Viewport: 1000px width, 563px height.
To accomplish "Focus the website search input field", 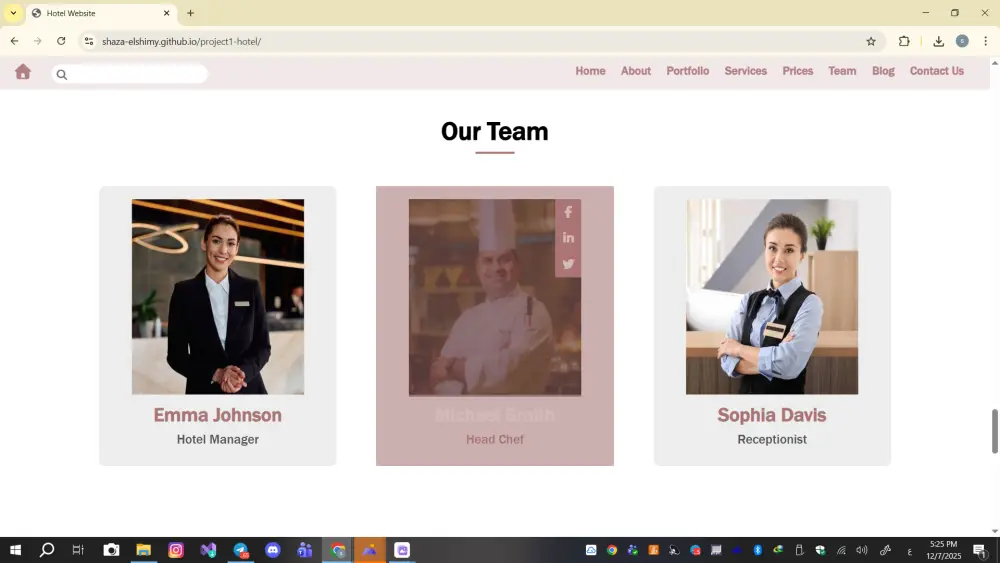I will tap(129, 74).
